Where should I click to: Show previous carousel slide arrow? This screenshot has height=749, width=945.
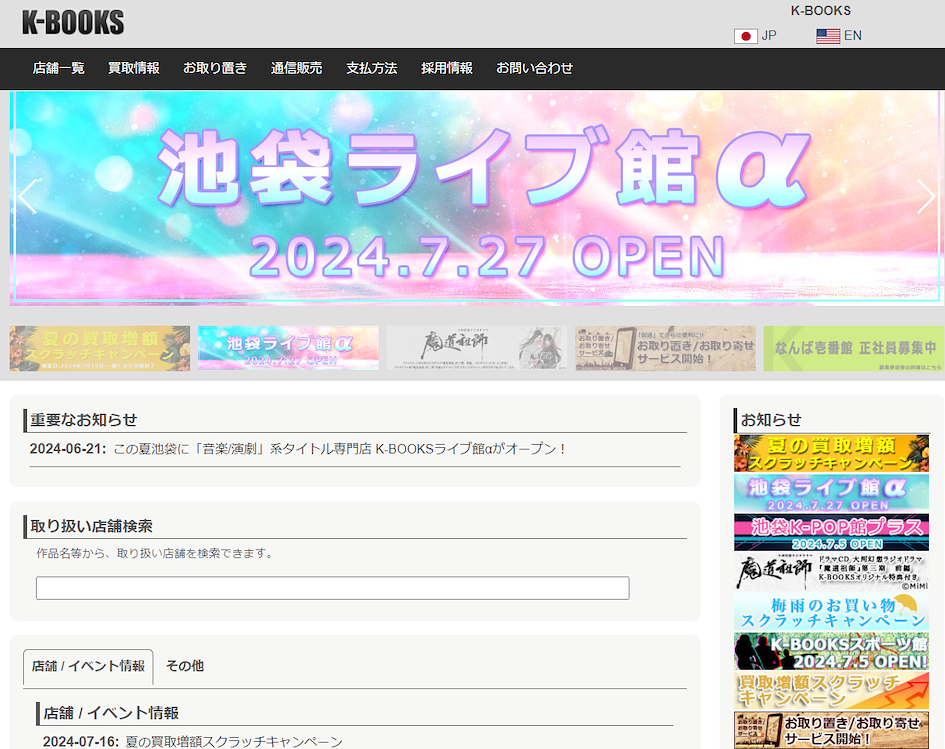click(28, 196)
